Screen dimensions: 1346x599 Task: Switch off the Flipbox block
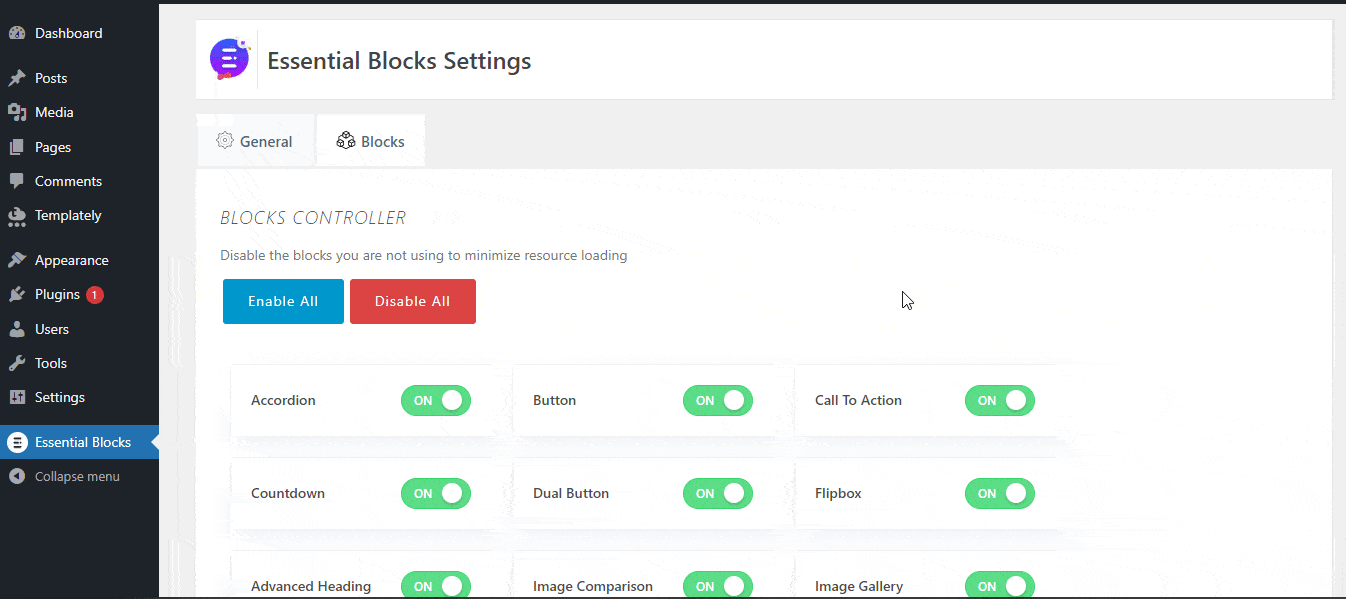[x=1000, y=493]
